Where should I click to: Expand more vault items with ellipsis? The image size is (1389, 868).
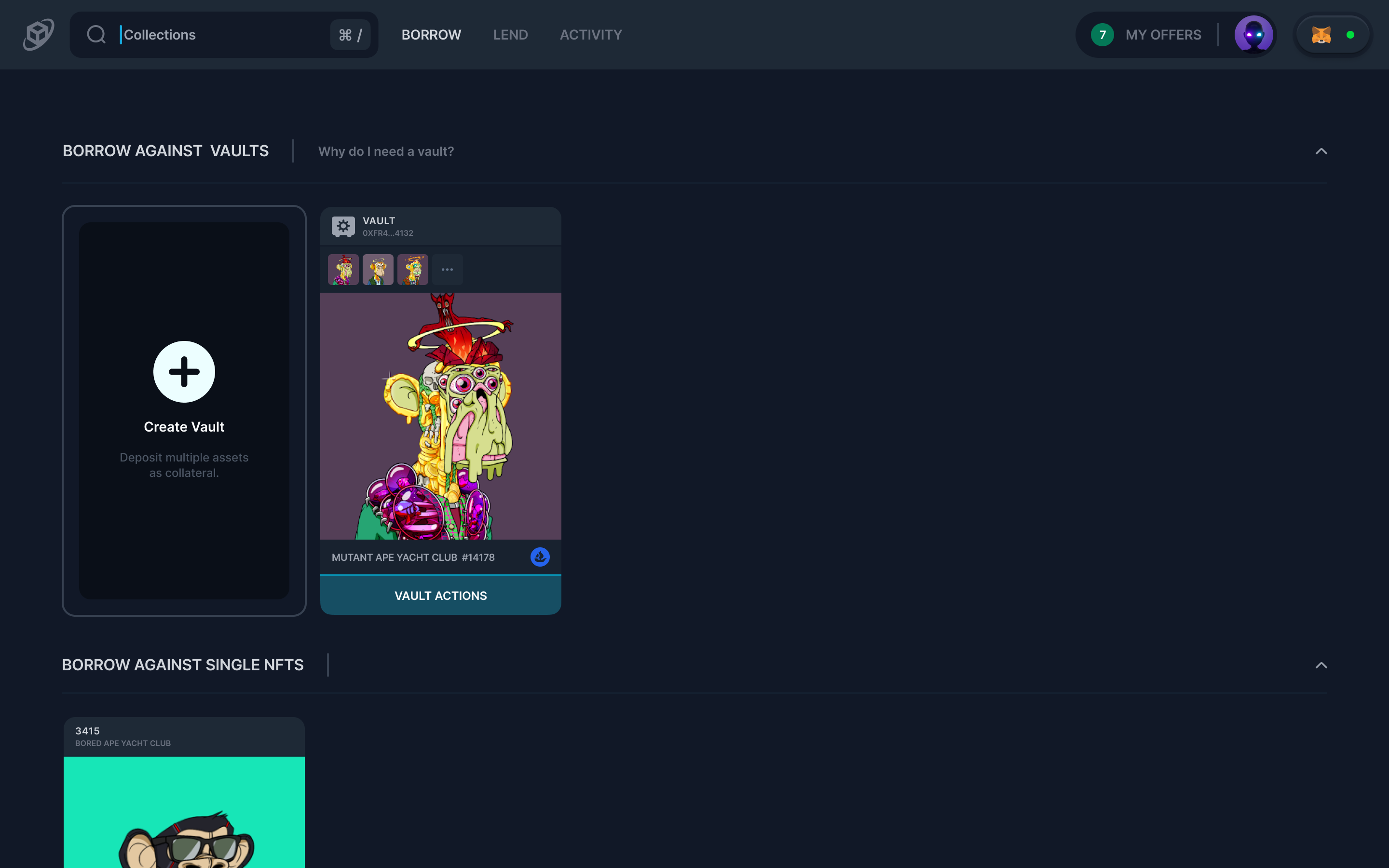point(447,270)
